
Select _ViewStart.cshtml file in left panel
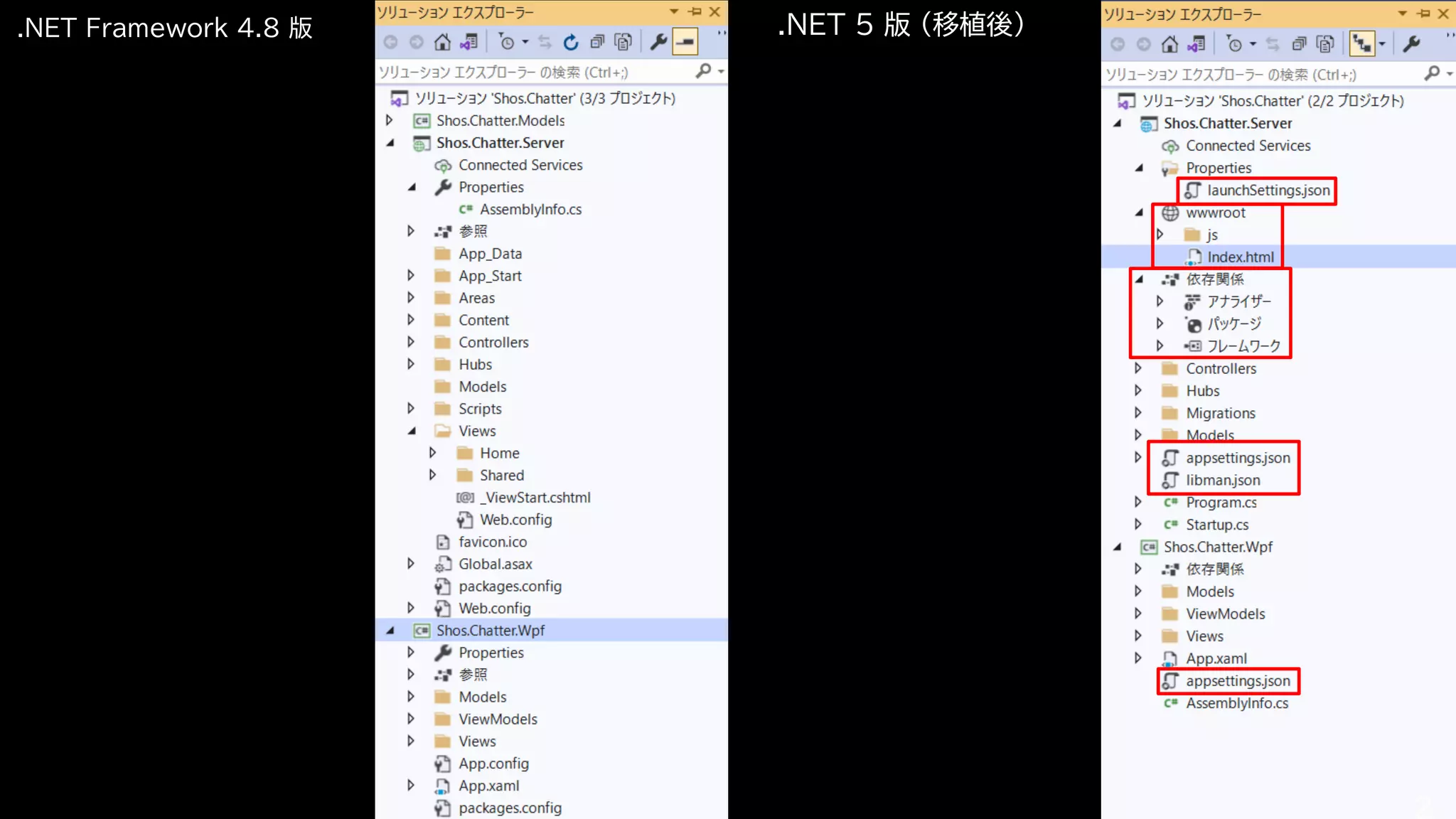coord(537,497)
